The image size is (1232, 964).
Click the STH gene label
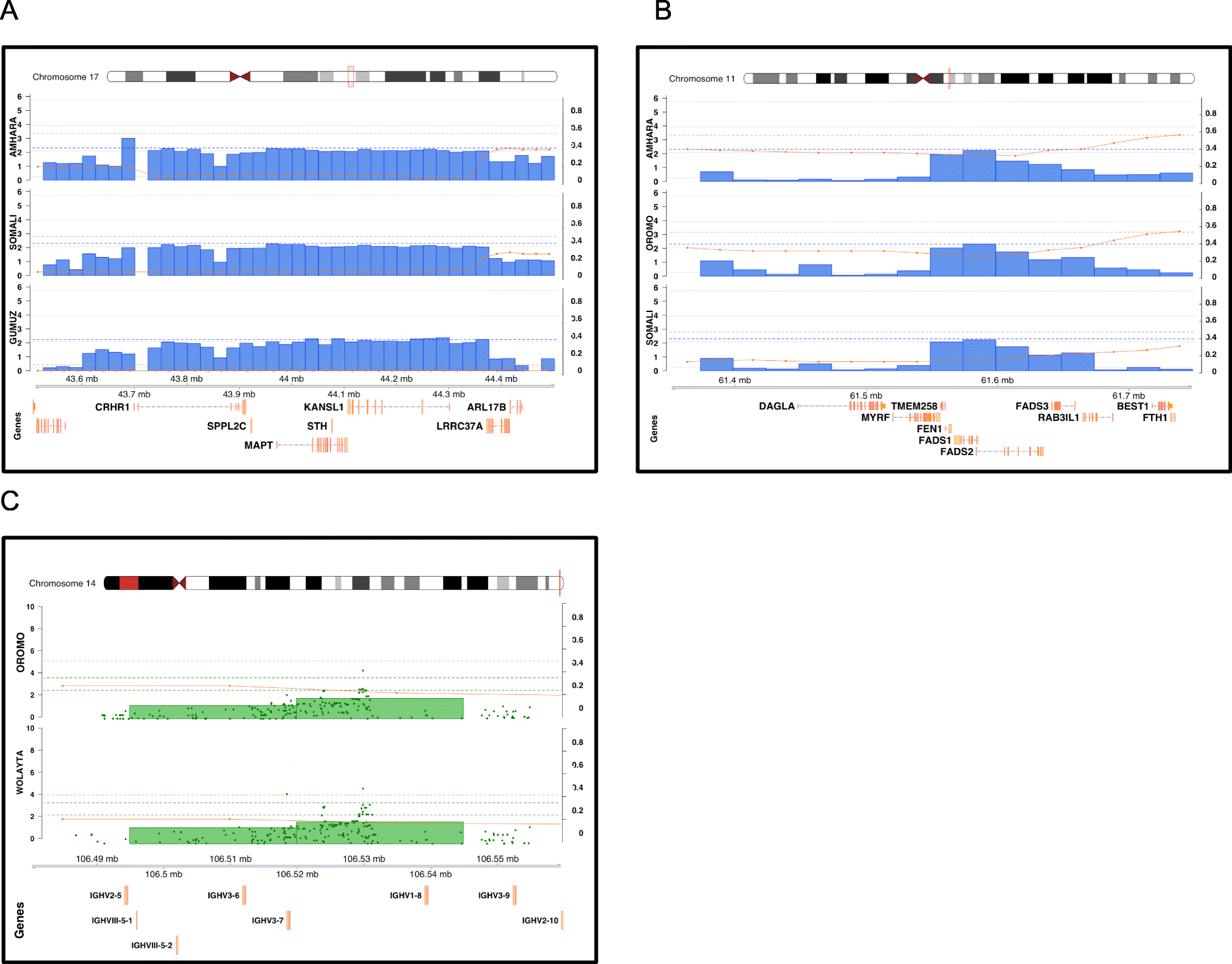coord(317,426)
